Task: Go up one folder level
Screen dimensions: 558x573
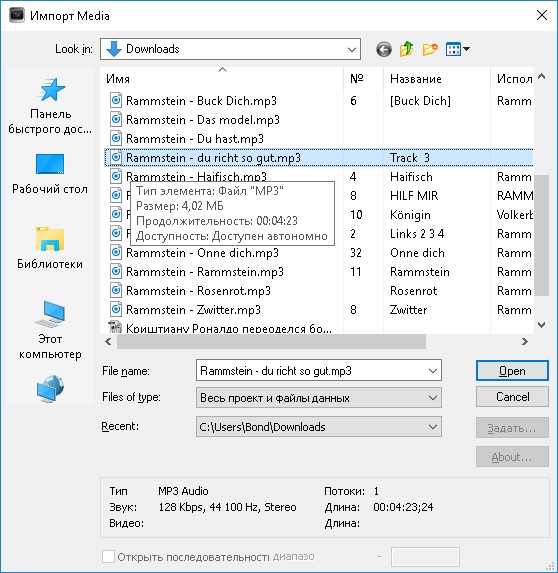Action: tap(406, 49)
